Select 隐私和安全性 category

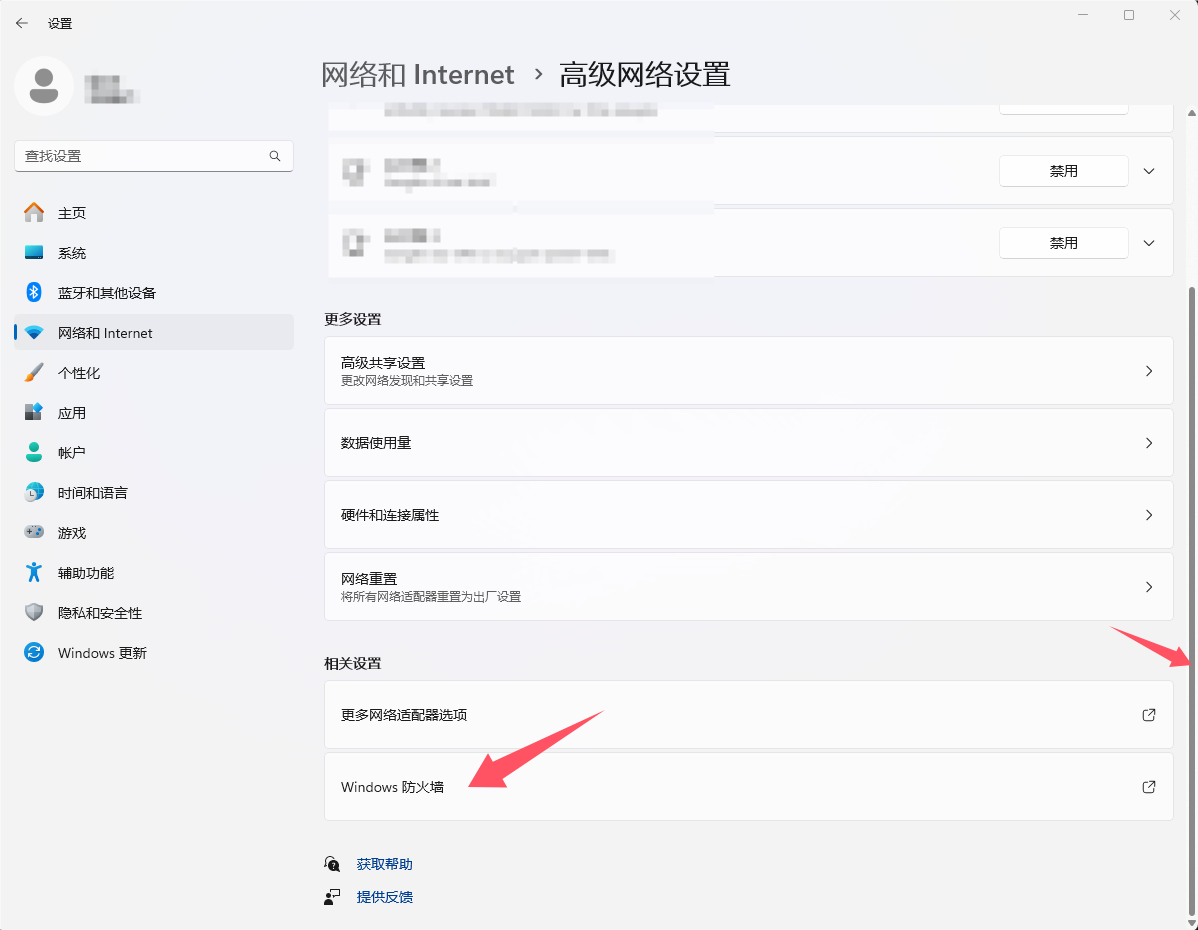pyautogui.click(x=154, y=612)
